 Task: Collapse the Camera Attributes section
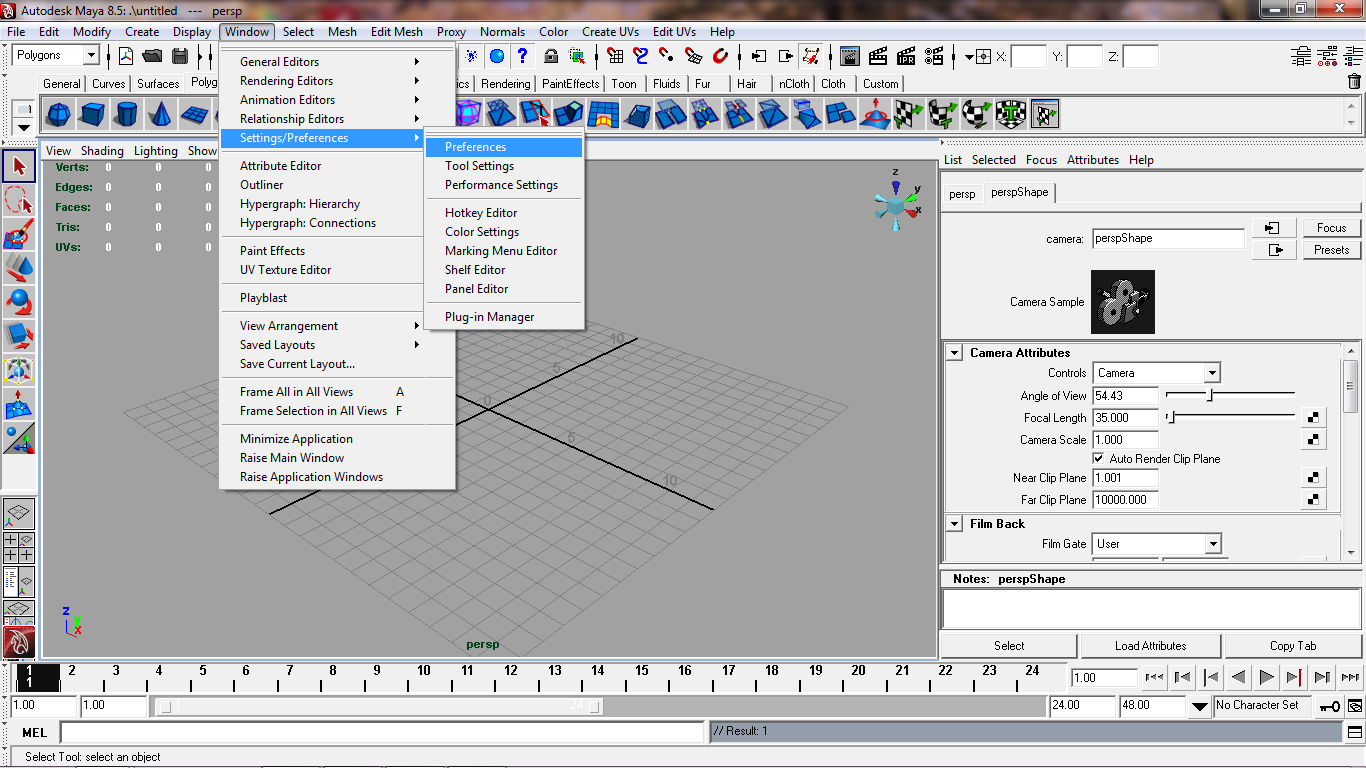(955, 353)
